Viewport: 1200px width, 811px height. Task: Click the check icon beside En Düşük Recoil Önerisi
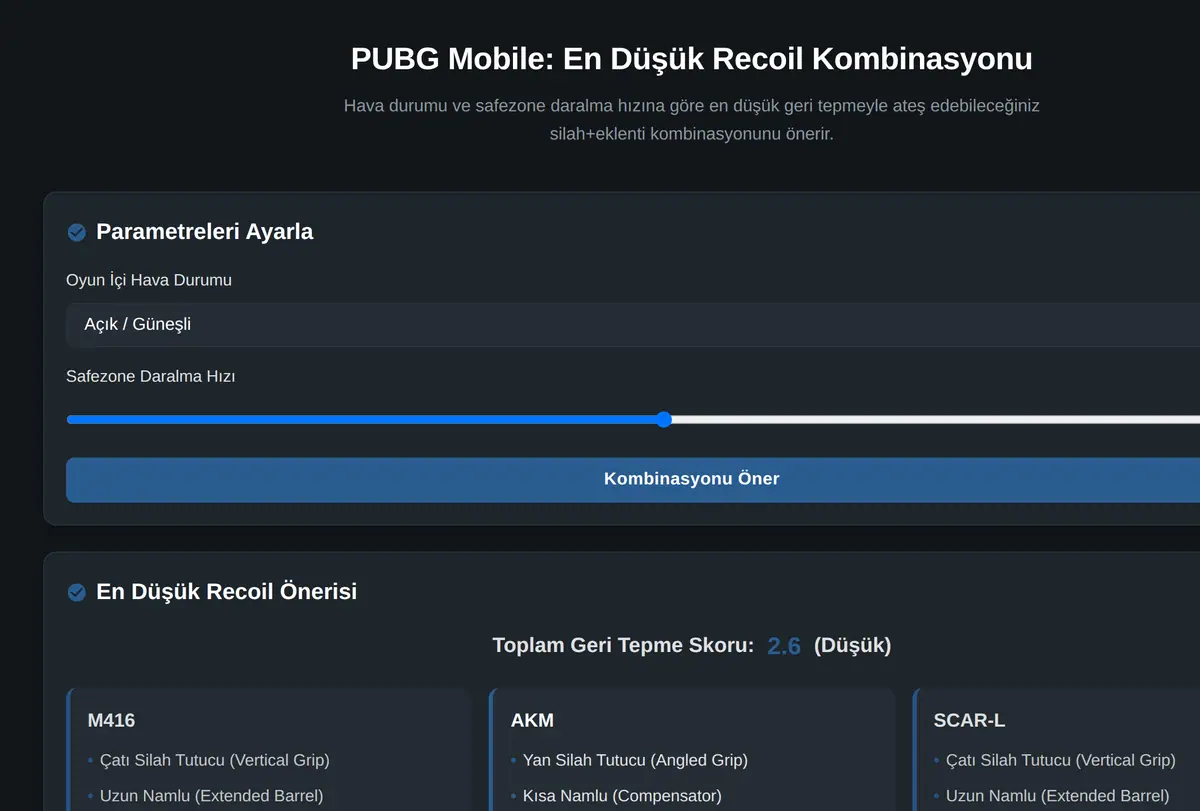(x=76, y=592)
